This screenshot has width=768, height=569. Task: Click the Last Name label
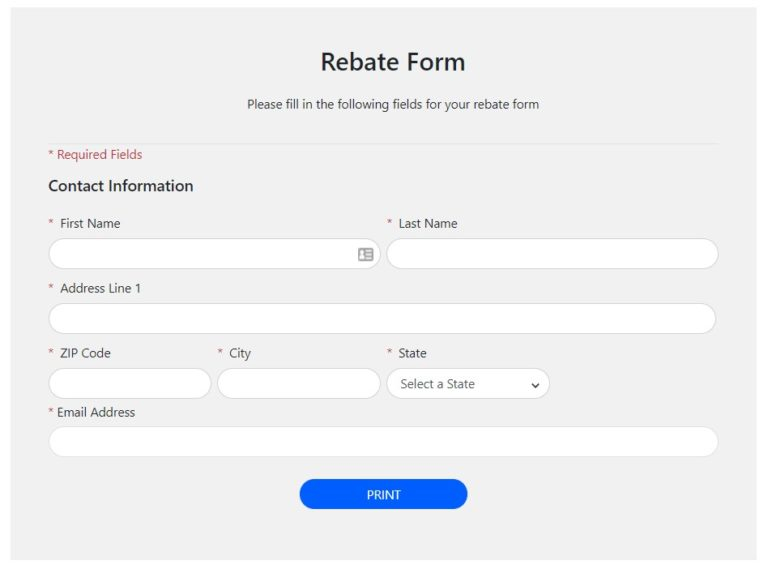tap(428, 223)
